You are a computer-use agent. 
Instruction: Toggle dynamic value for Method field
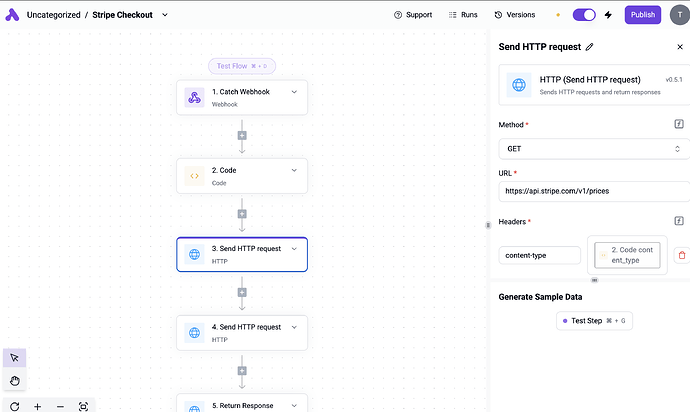coord(679,125)
